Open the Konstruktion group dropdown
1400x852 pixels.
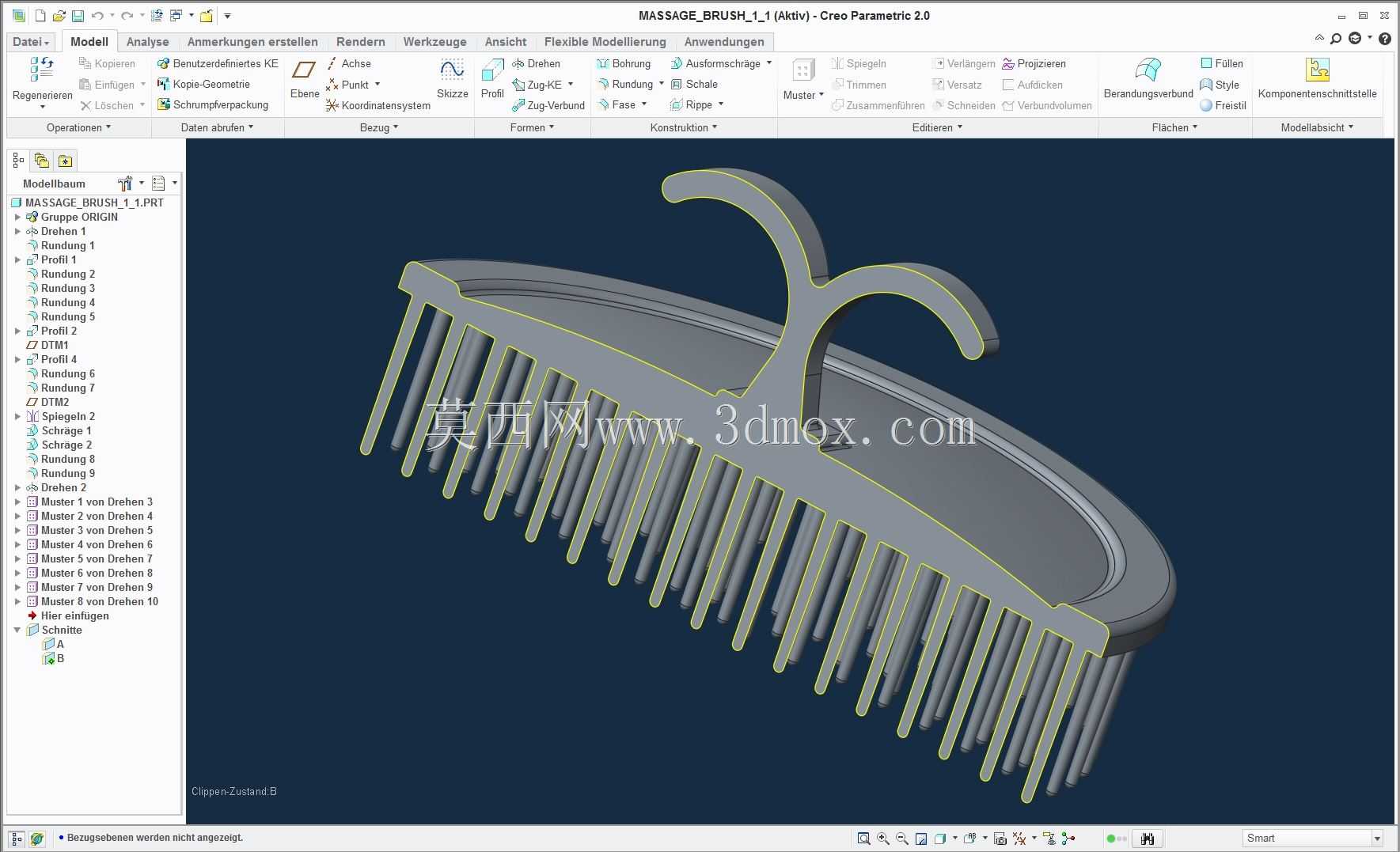[684, 127]
